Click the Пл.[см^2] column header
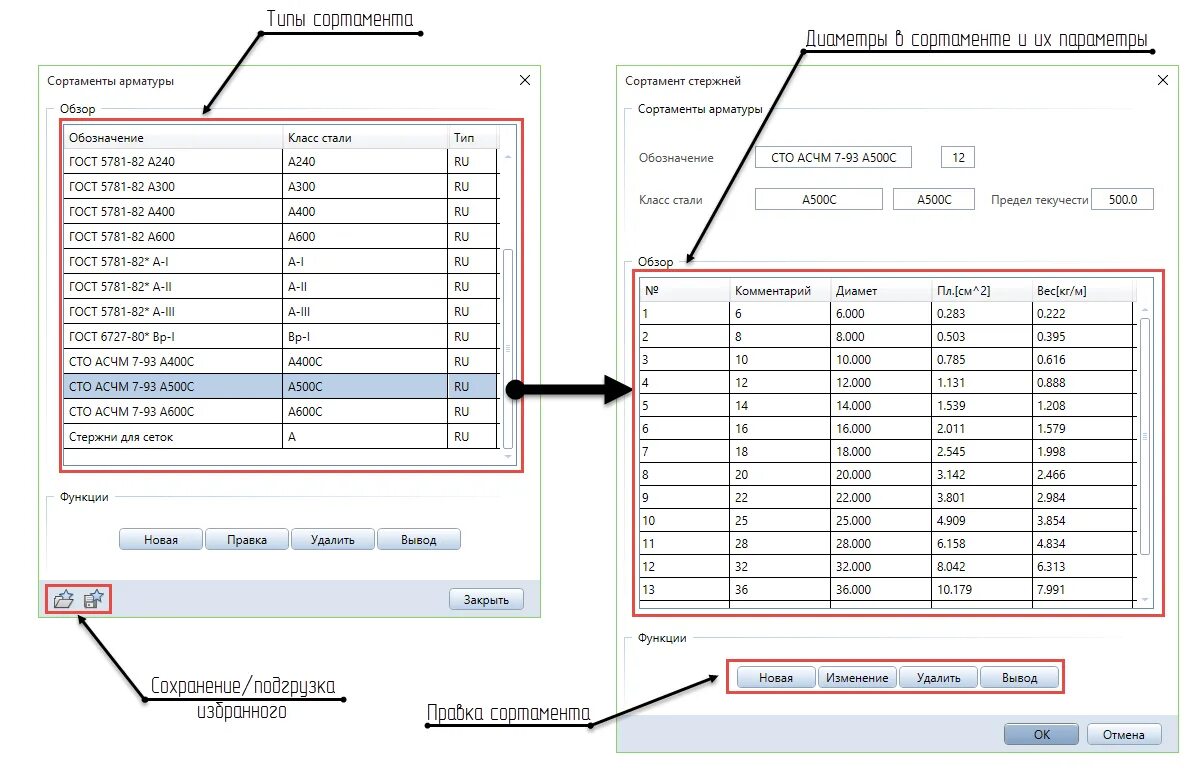The height and width of the screenshot is (778, 1204). pyautogui.click(x=982, y=291)
